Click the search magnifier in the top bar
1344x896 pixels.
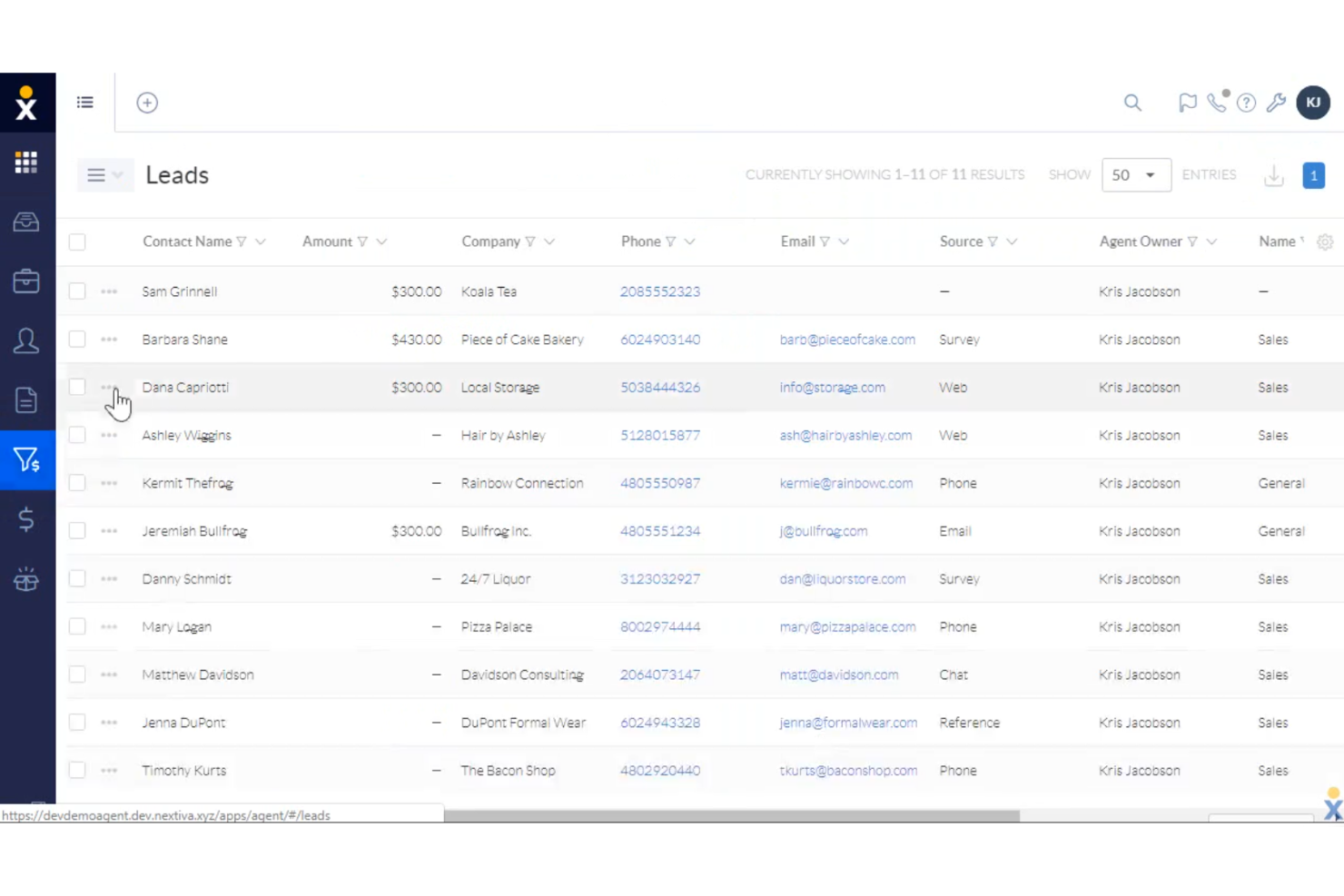pos(1132,103)
